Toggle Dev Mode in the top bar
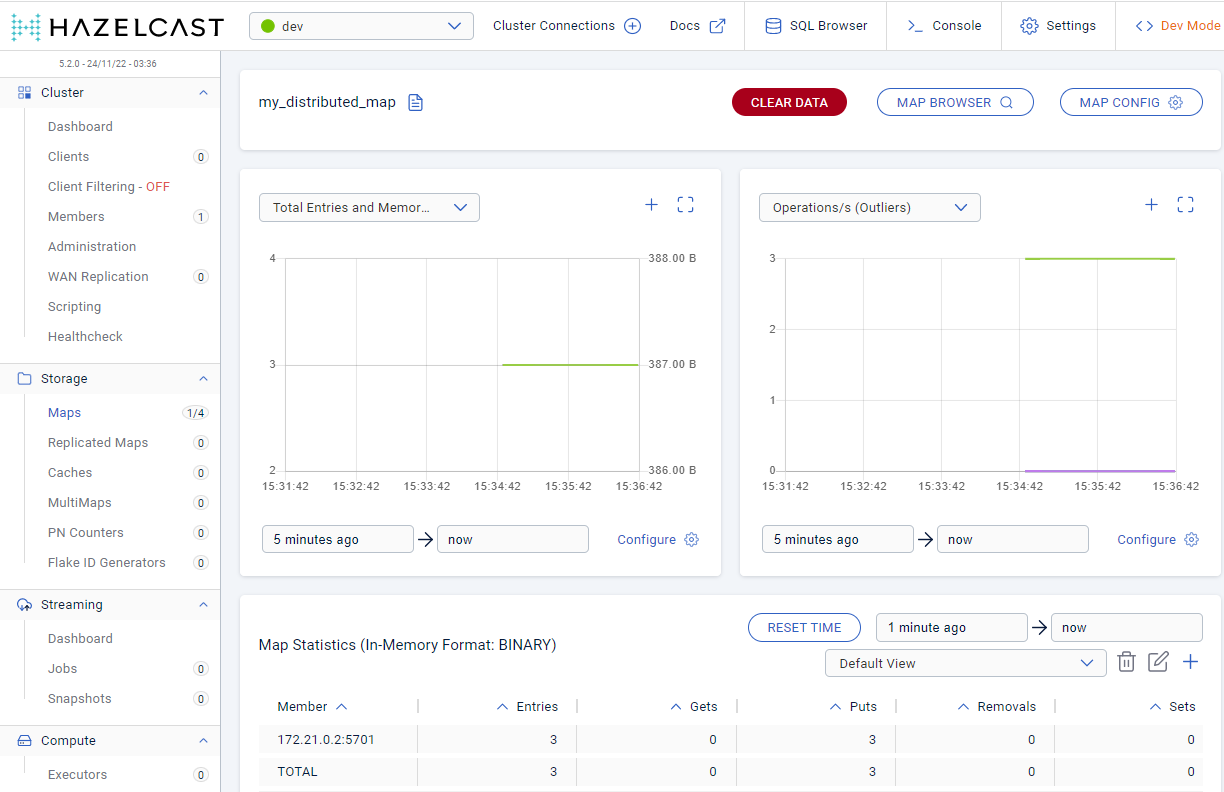This screenshot has height=792, width=1224. coord(1177,26)
